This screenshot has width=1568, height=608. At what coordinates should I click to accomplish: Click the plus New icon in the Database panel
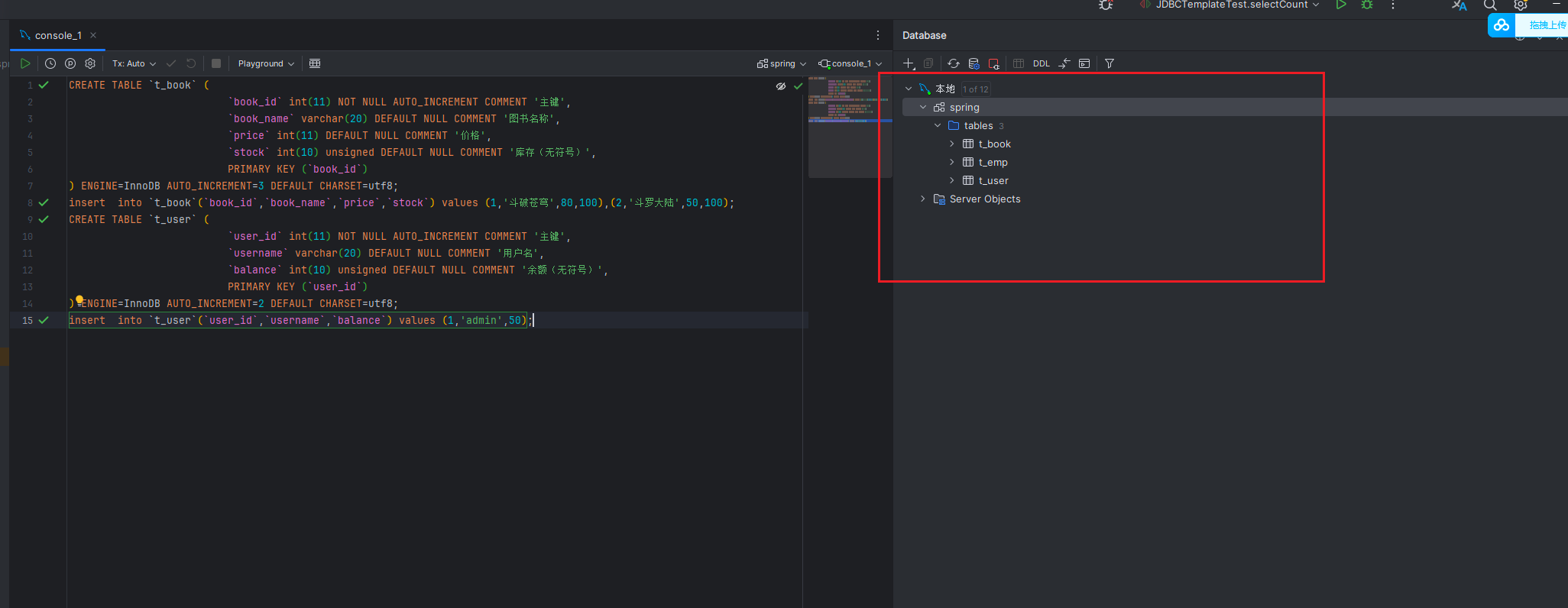click(x=909, y=63)
